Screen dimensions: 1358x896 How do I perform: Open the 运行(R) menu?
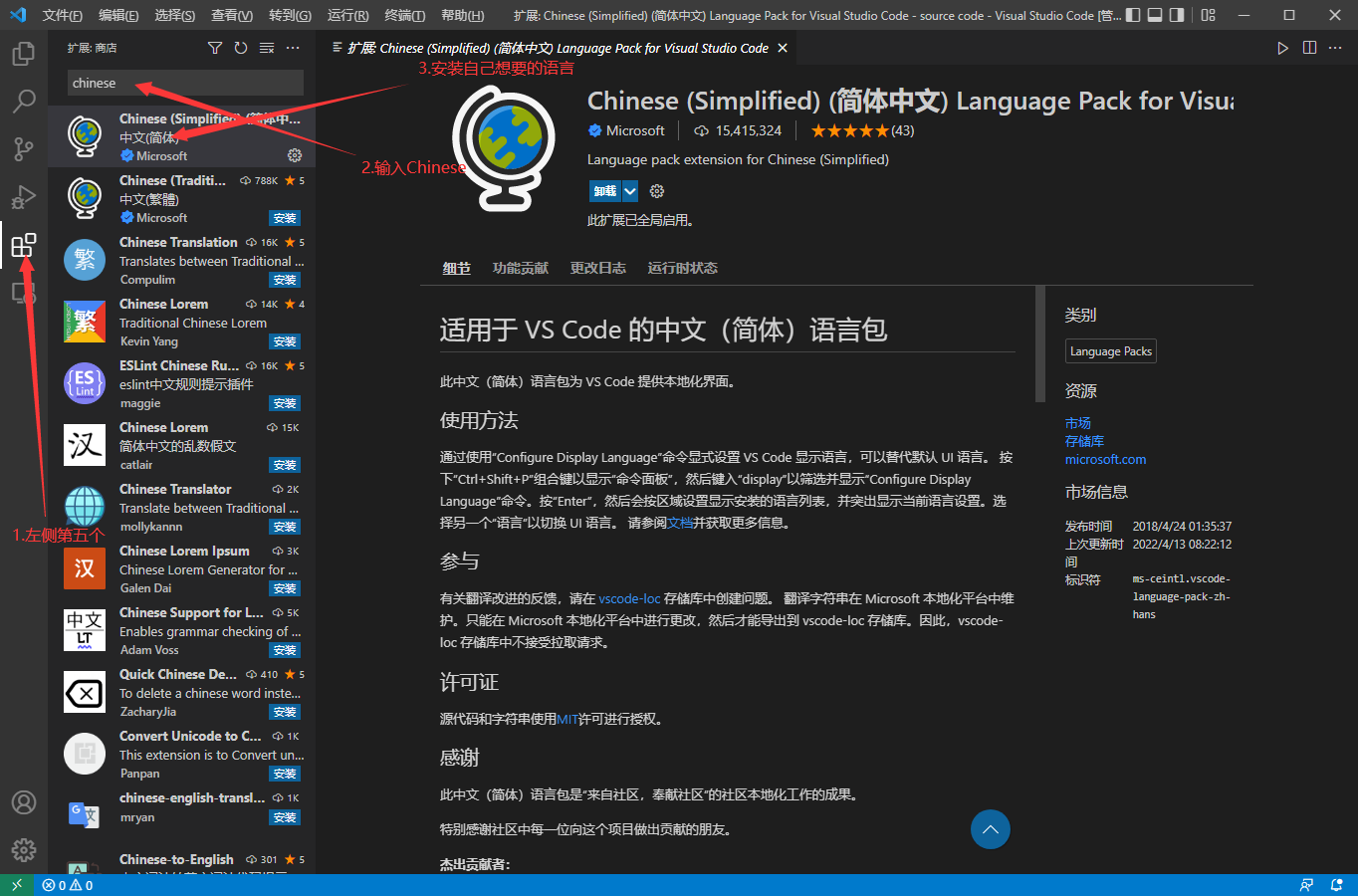click(x=347, y=15)
